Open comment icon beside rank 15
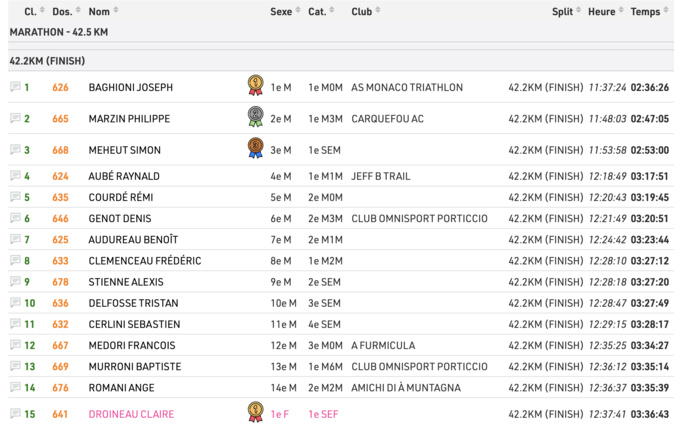The width and height of the screenshot is (674, 428). pos(15,414)
